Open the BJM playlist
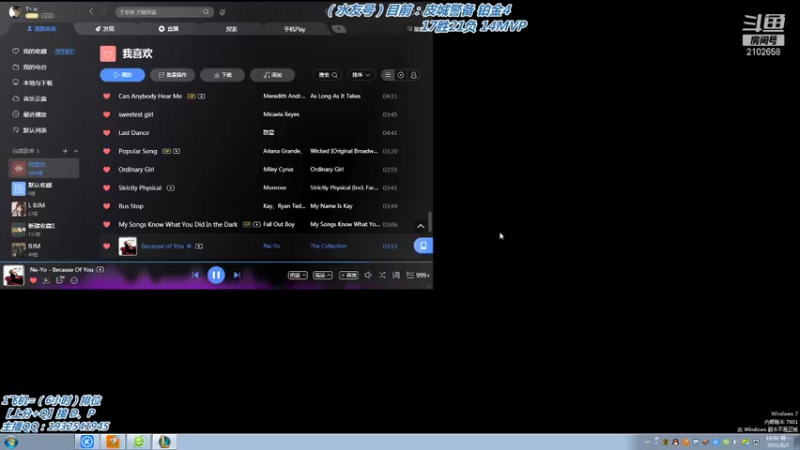The height and width of the screenshot is (450, 800). [x=44, y=249]
